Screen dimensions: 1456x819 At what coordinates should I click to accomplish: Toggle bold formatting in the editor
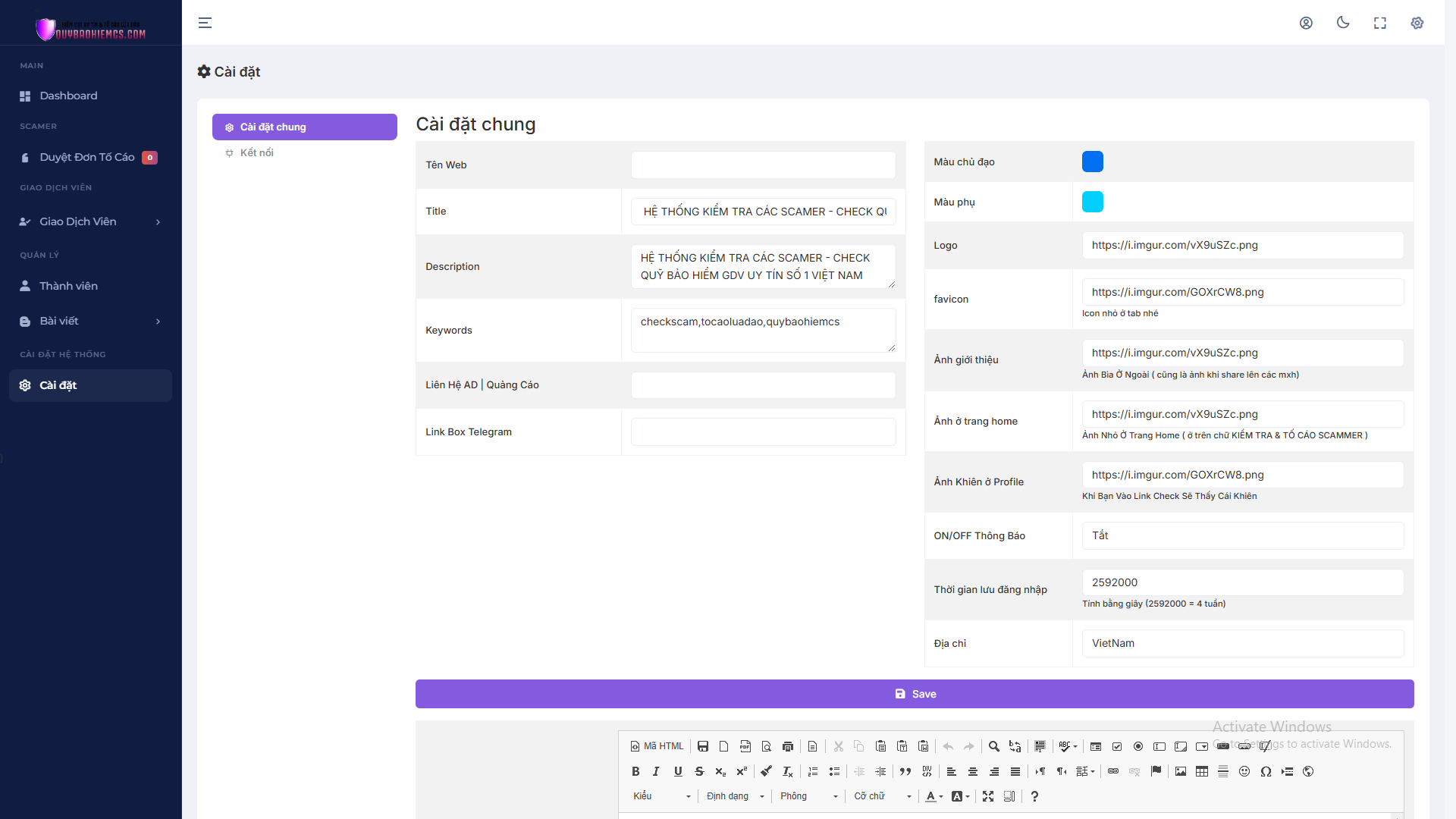pyautogui.click(x=636, y=771)
